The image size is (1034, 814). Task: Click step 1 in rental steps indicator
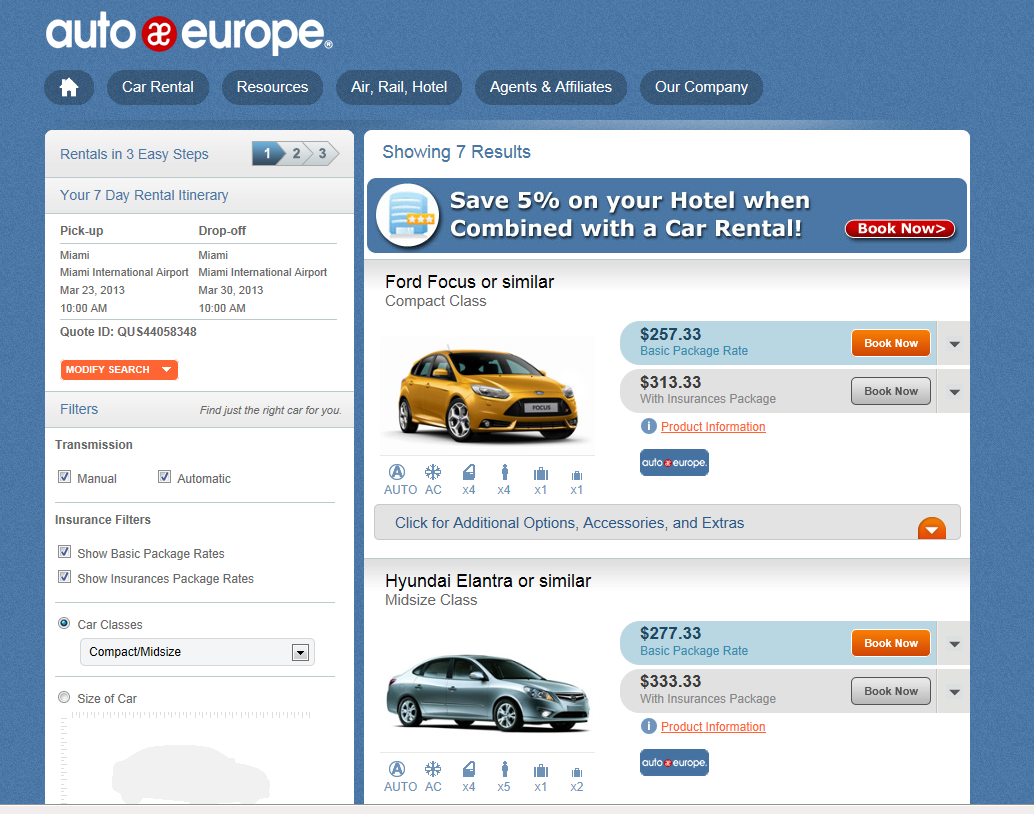267,154
